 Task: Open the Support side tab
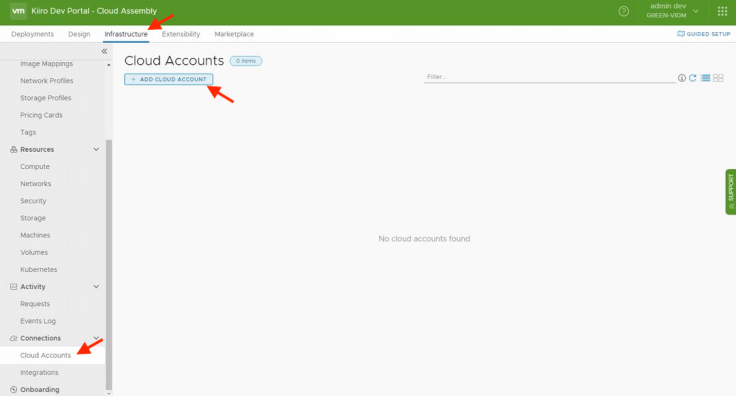[730, 192]
